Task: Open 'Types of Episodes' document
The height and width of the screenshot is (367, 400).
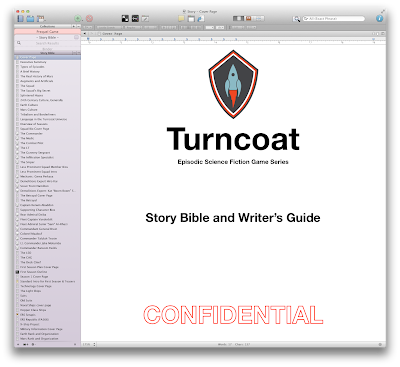Action: 32,67
